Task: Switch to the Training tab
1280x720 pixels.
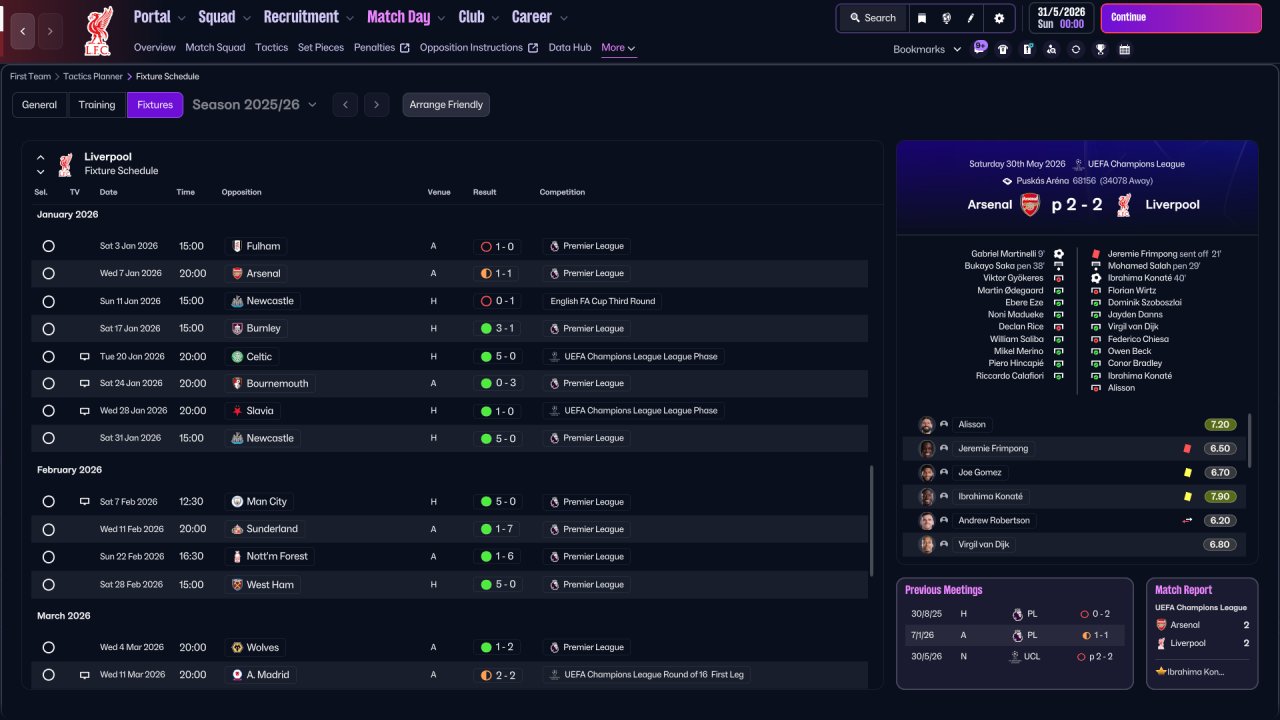Action: (x=97, y=105)
